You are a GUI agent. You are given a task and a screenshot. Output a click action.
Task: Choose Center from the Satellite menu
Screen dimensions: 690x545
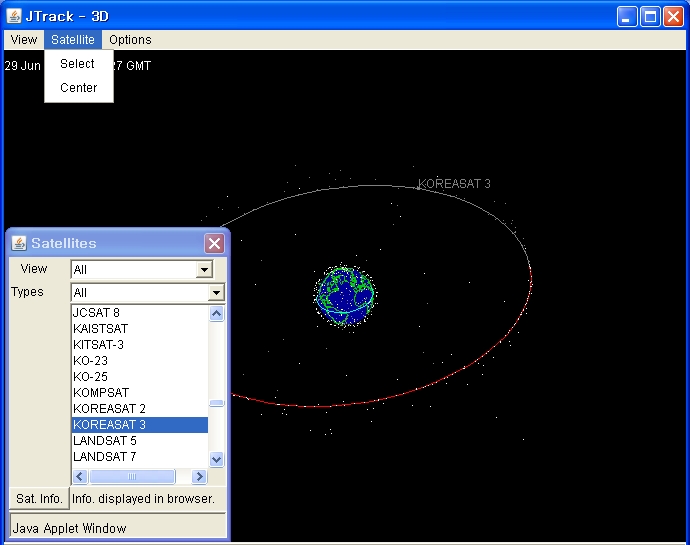click(78, 88)
